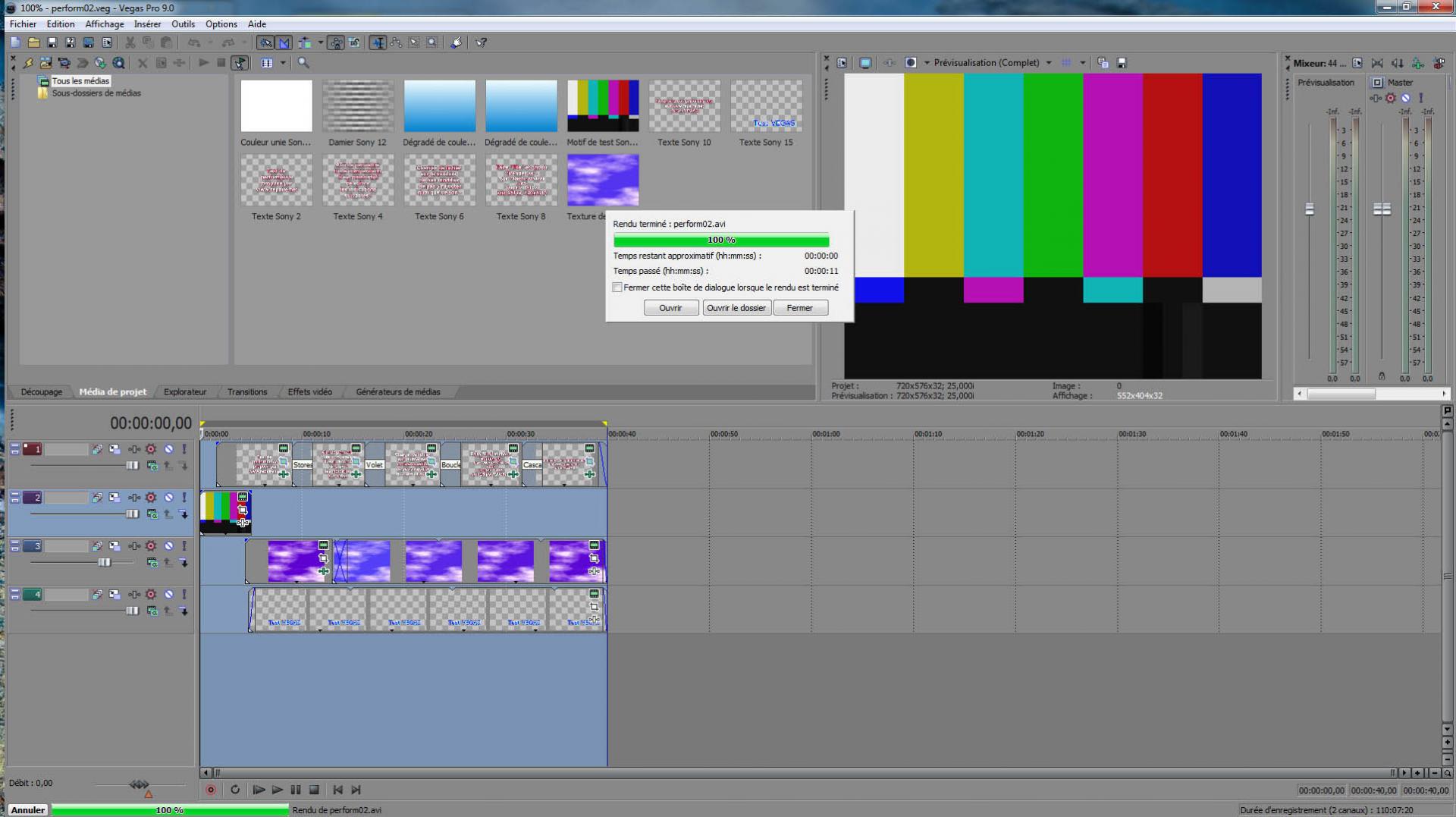Solo video track 4

pyautogui.click(x=184, y=595)
